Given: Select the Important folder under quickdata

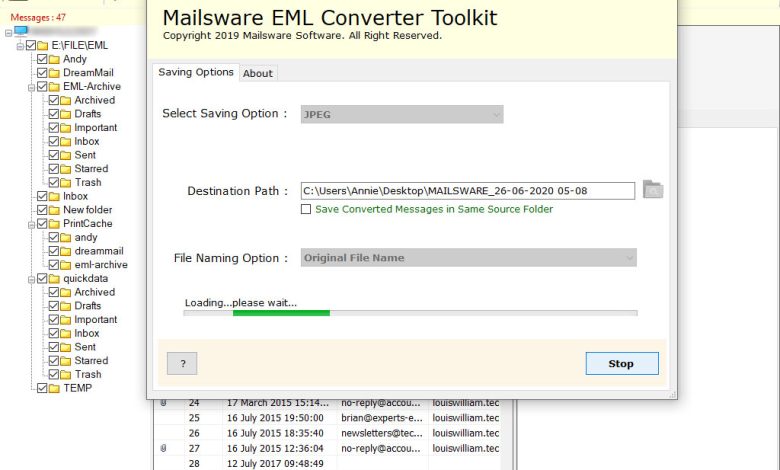Looking at the screenshot, I should [x=96, y=320].
